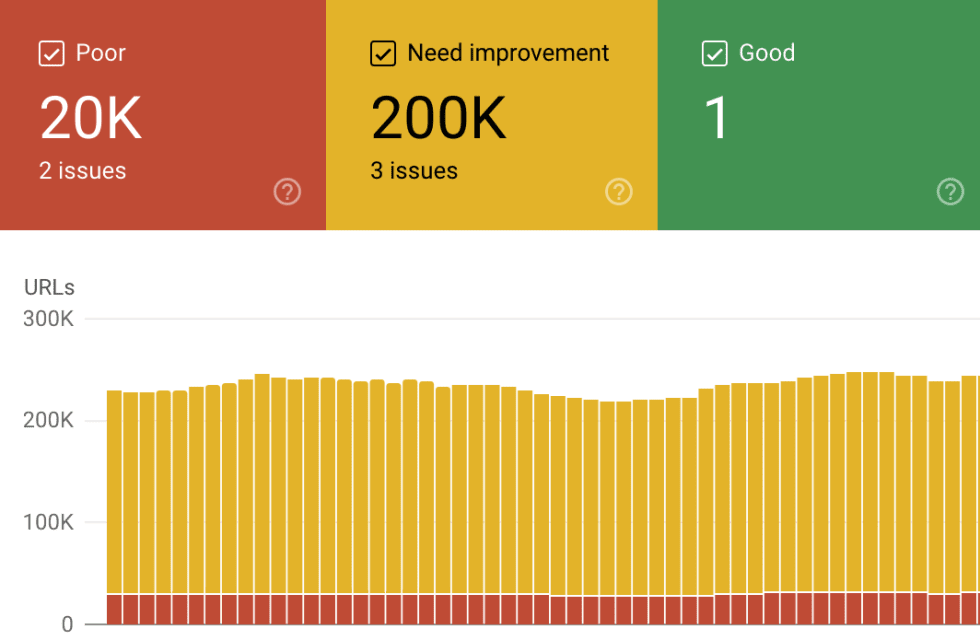The image size is (980, 641).
Task: Select the Good label text
Action: click(767, 53)
